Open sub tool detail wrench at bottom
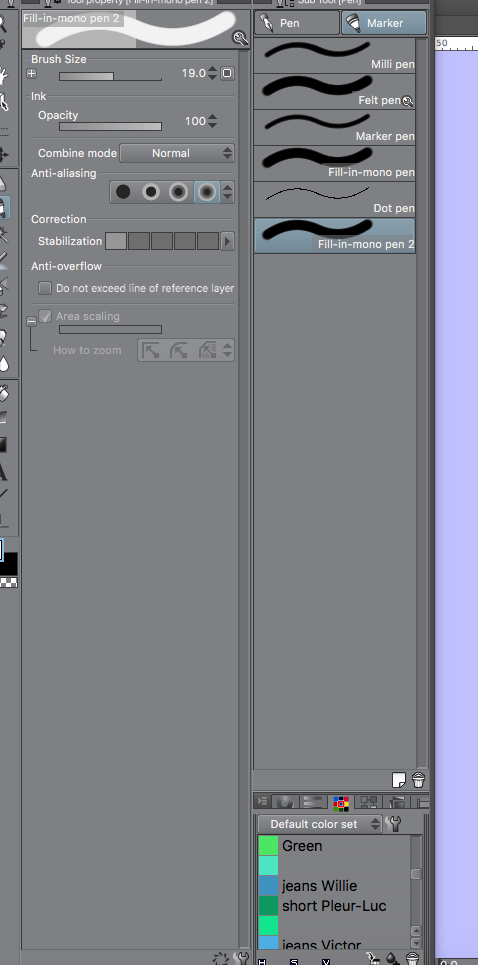 point(242,958)
